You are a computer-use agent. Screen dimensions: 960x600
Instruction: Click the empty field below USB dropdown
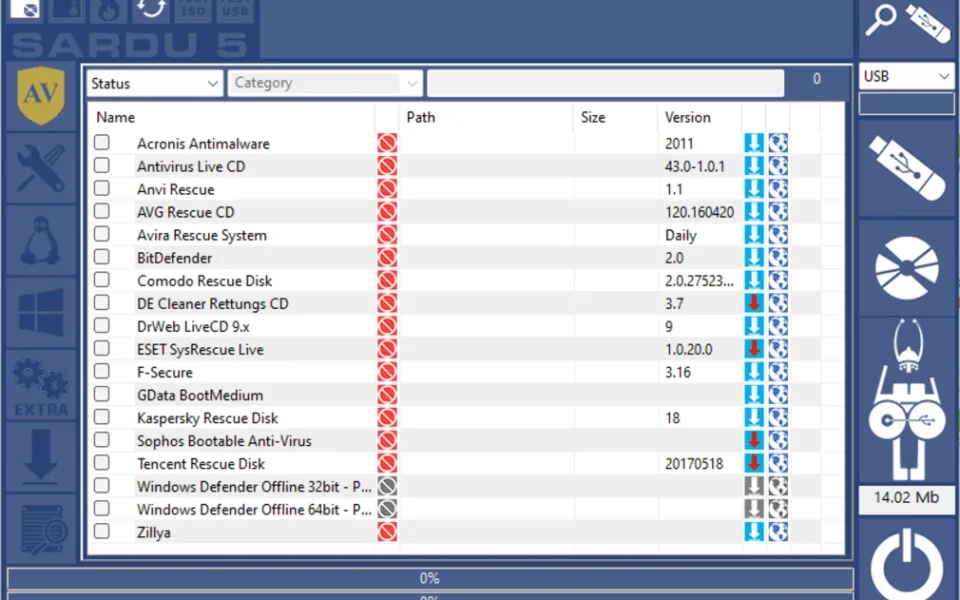pos(907,103)
